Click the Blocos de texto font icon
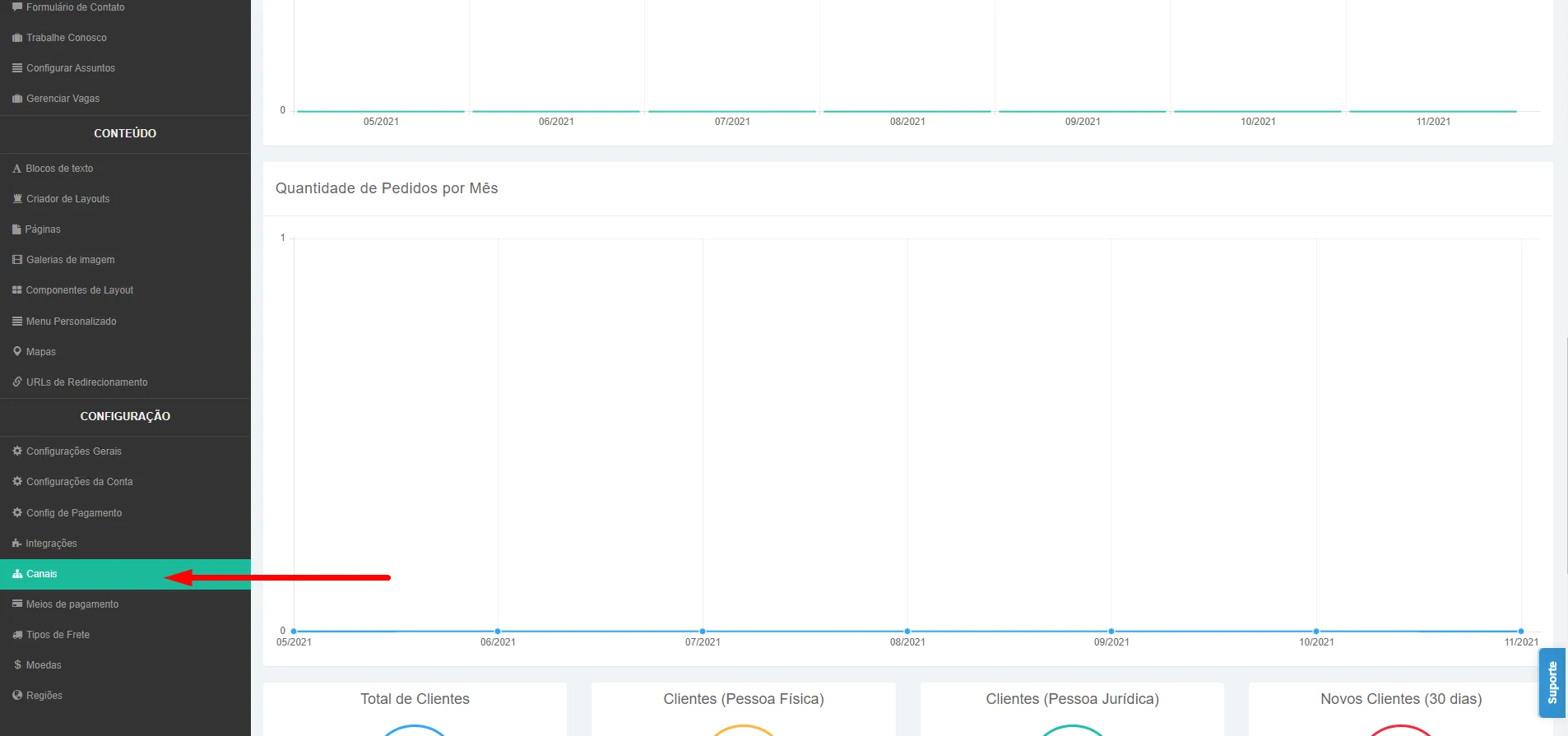Viewport: 1568px width, 736px height. 17,169
